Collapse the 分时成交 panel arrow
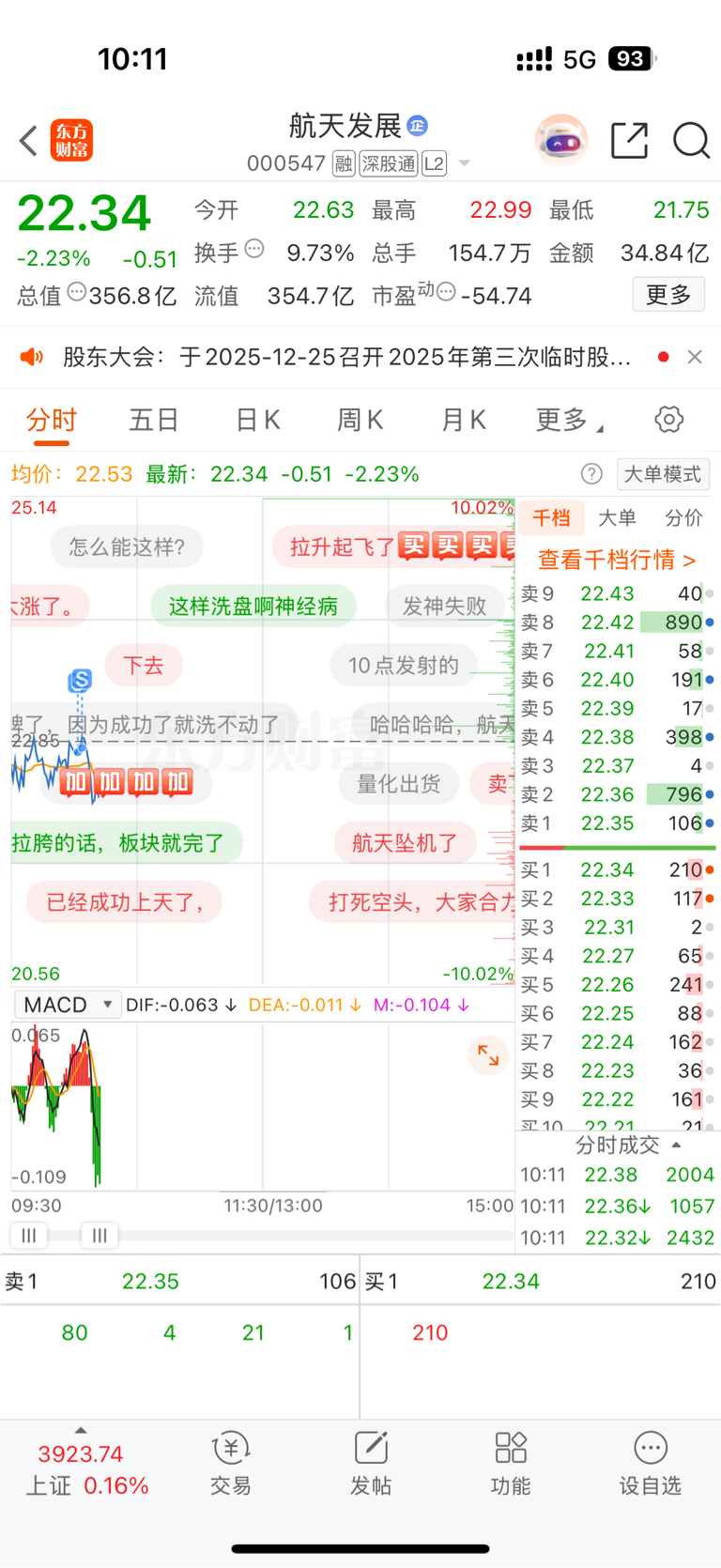 tap(677, 1145)
